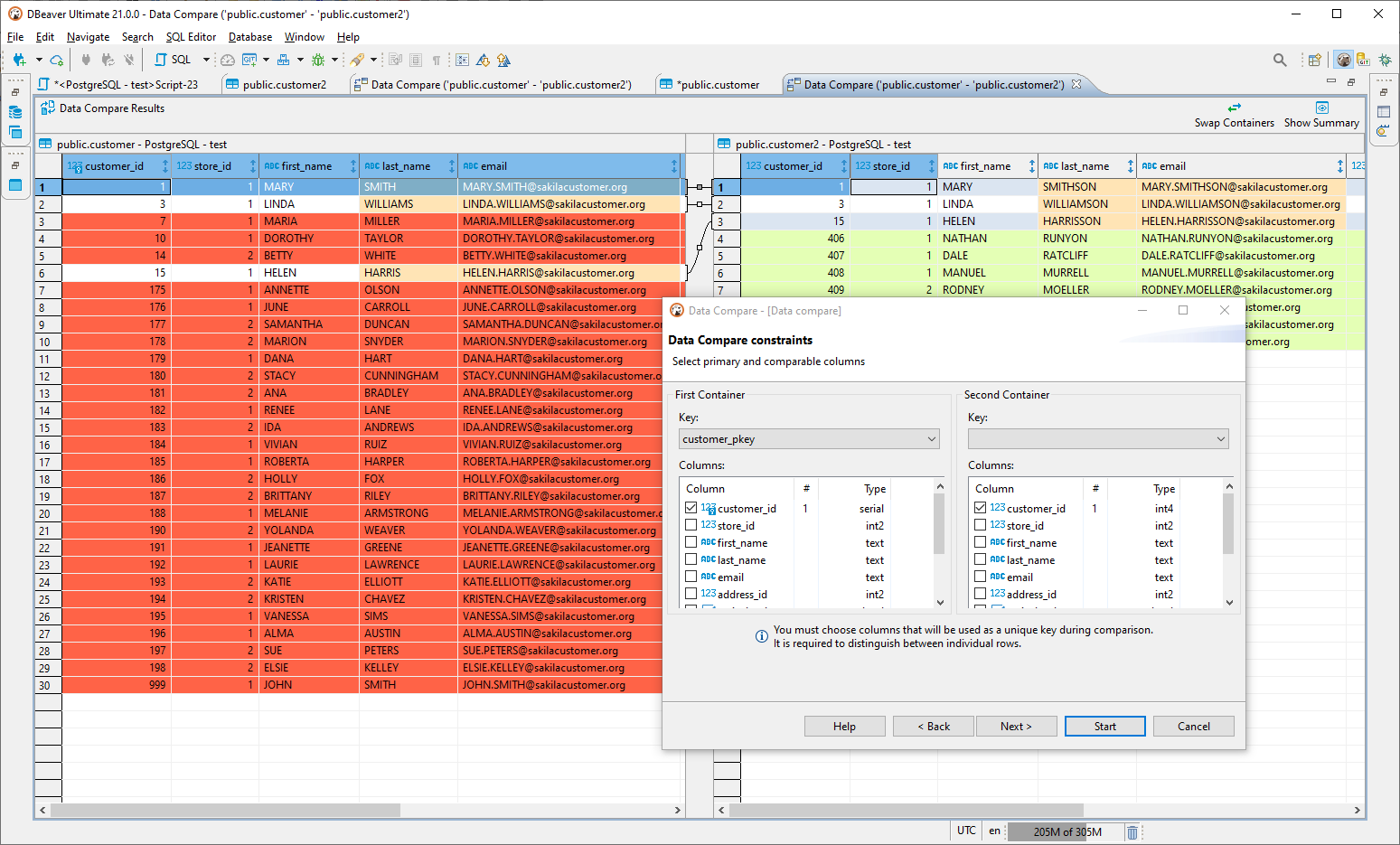Click row header 30 in left table
The width and height of the screenshot is (1400, 845).
(x=48, y=685)
